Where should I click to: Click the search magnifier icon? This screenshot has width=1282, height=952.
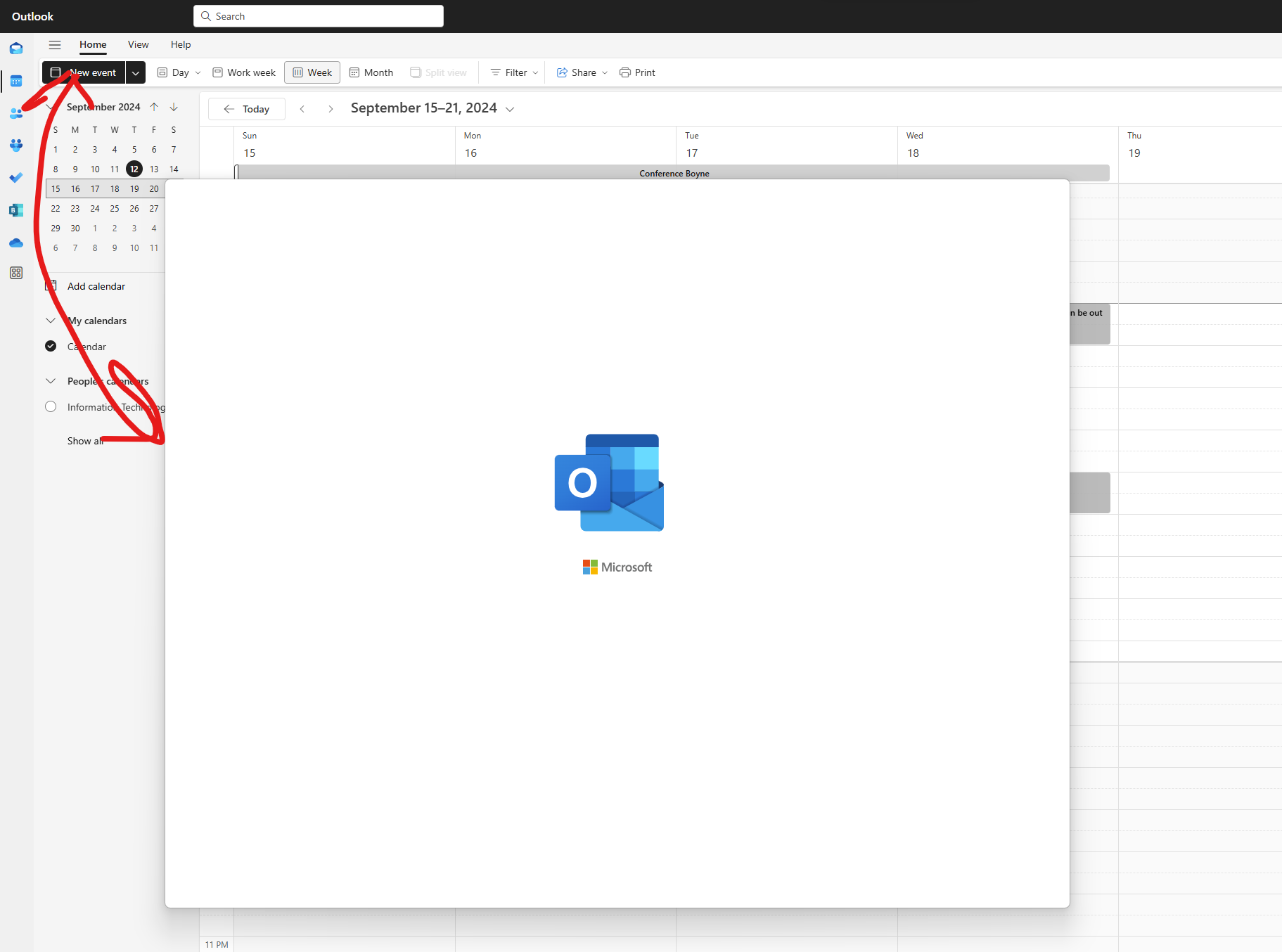(x=206, y=16)
